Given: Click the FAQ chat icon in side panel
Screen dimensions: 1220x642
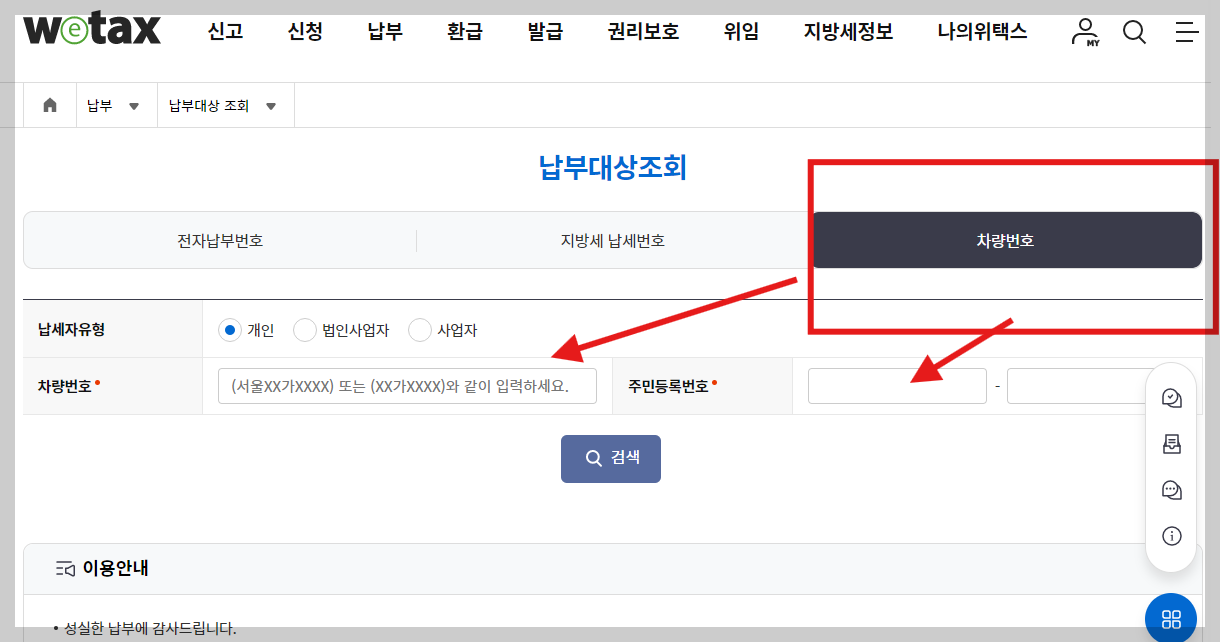Looking at the screenshot, I should (1171, 398).
